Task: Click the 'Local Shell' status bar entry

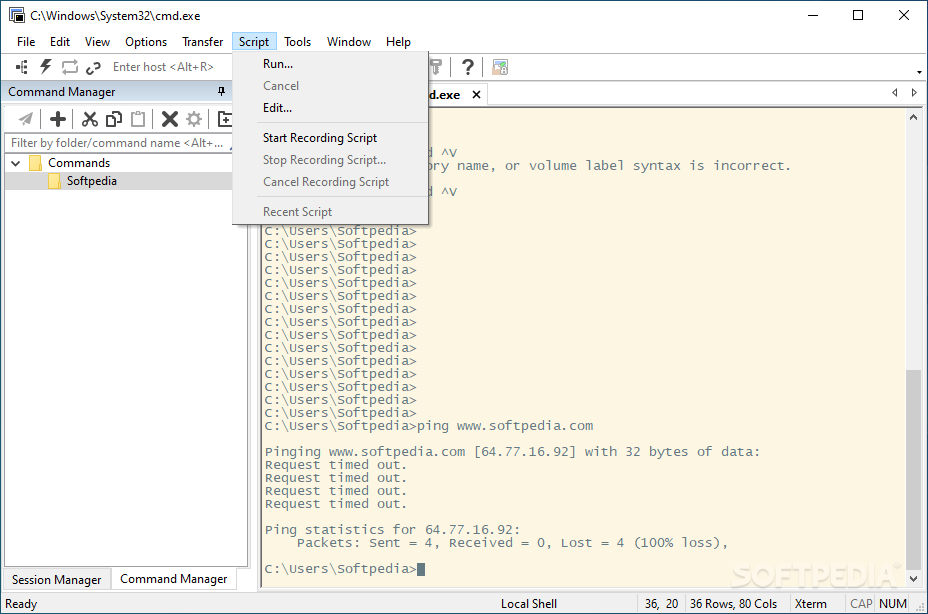Action: tap(529, 604)
